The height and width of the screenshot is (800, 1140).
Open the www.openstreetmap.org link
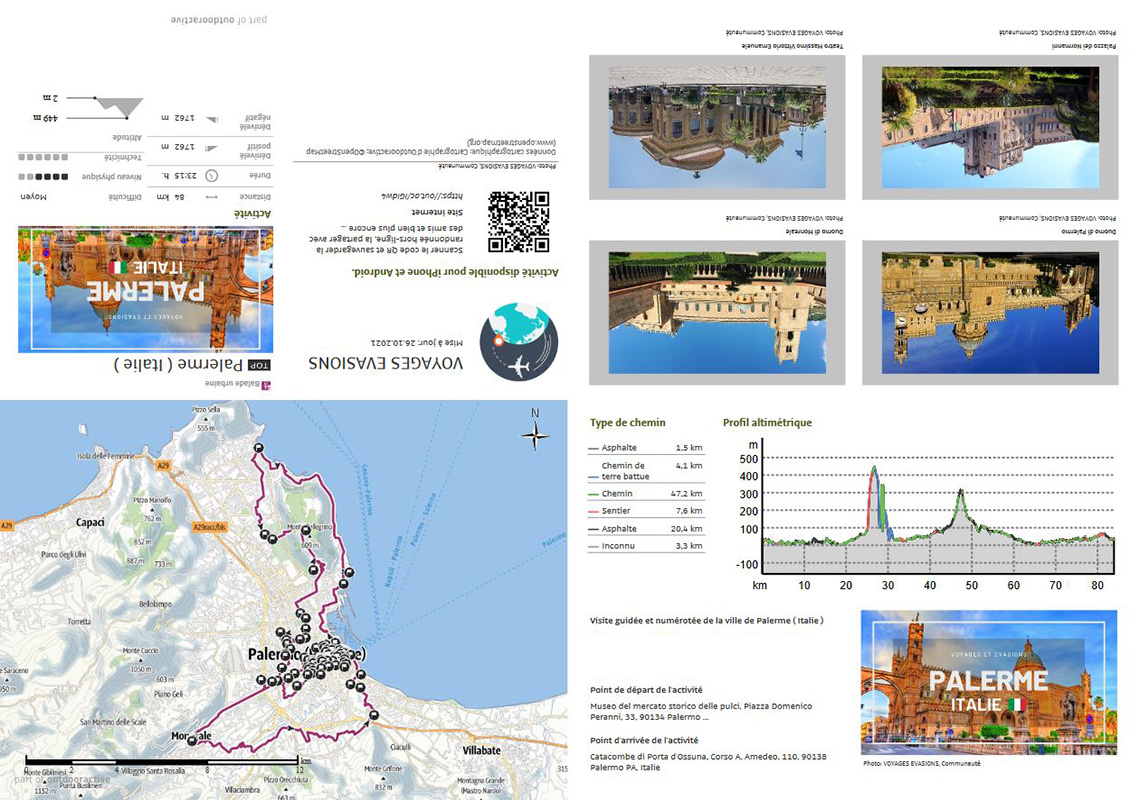[x=512, y=142]
